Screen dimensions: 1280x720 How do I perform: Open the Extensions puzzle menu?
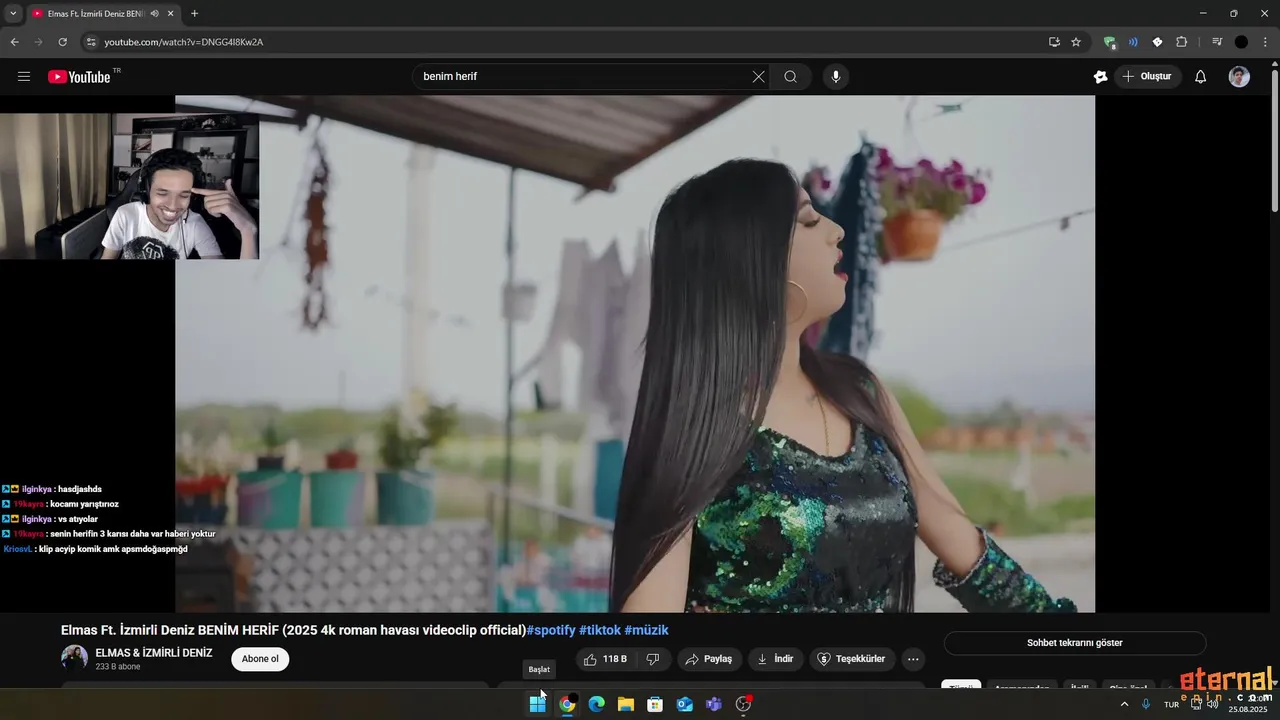click(x=1181, y=42)
